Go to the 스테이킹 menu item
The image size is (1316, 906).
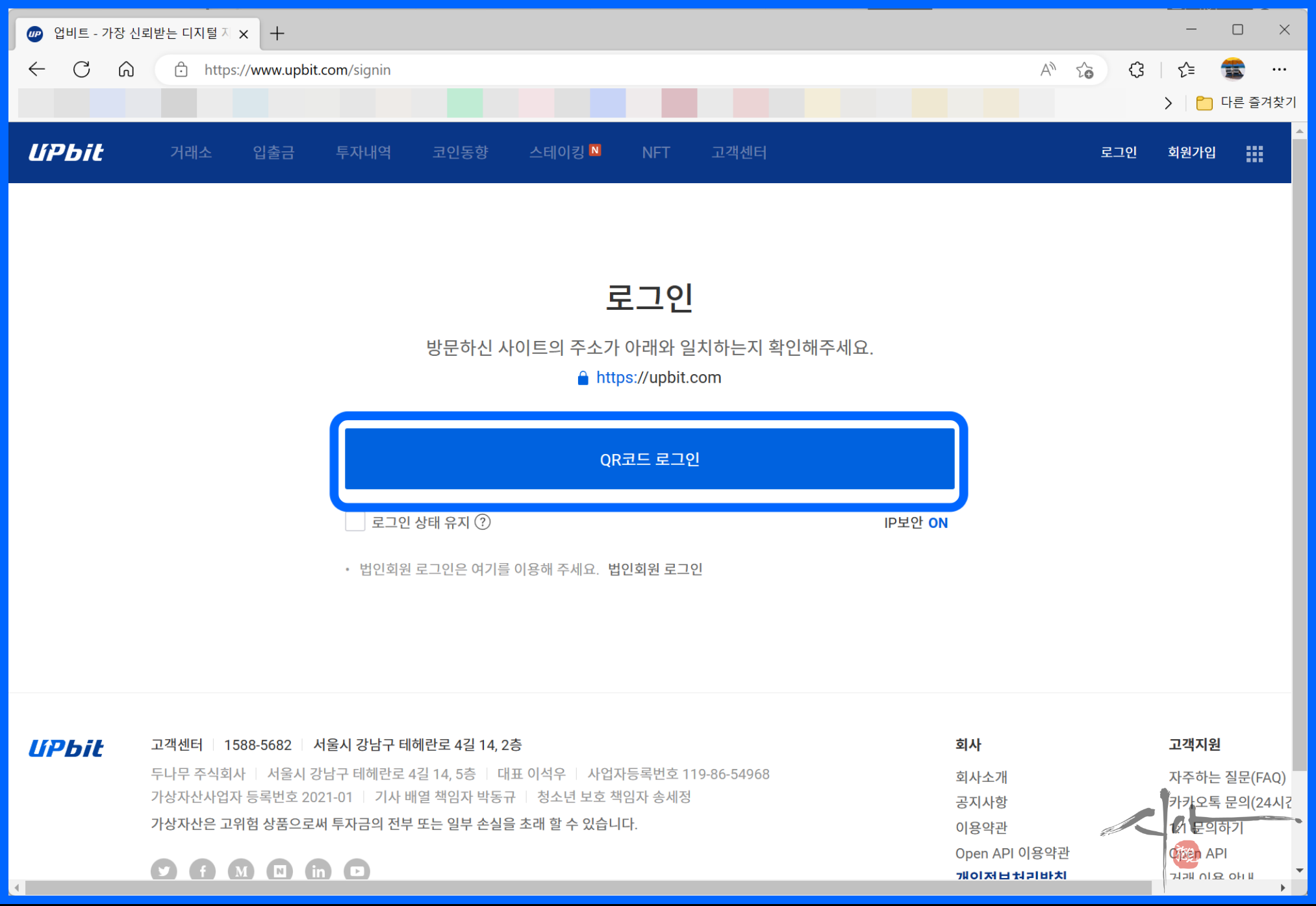pos(557,153)
